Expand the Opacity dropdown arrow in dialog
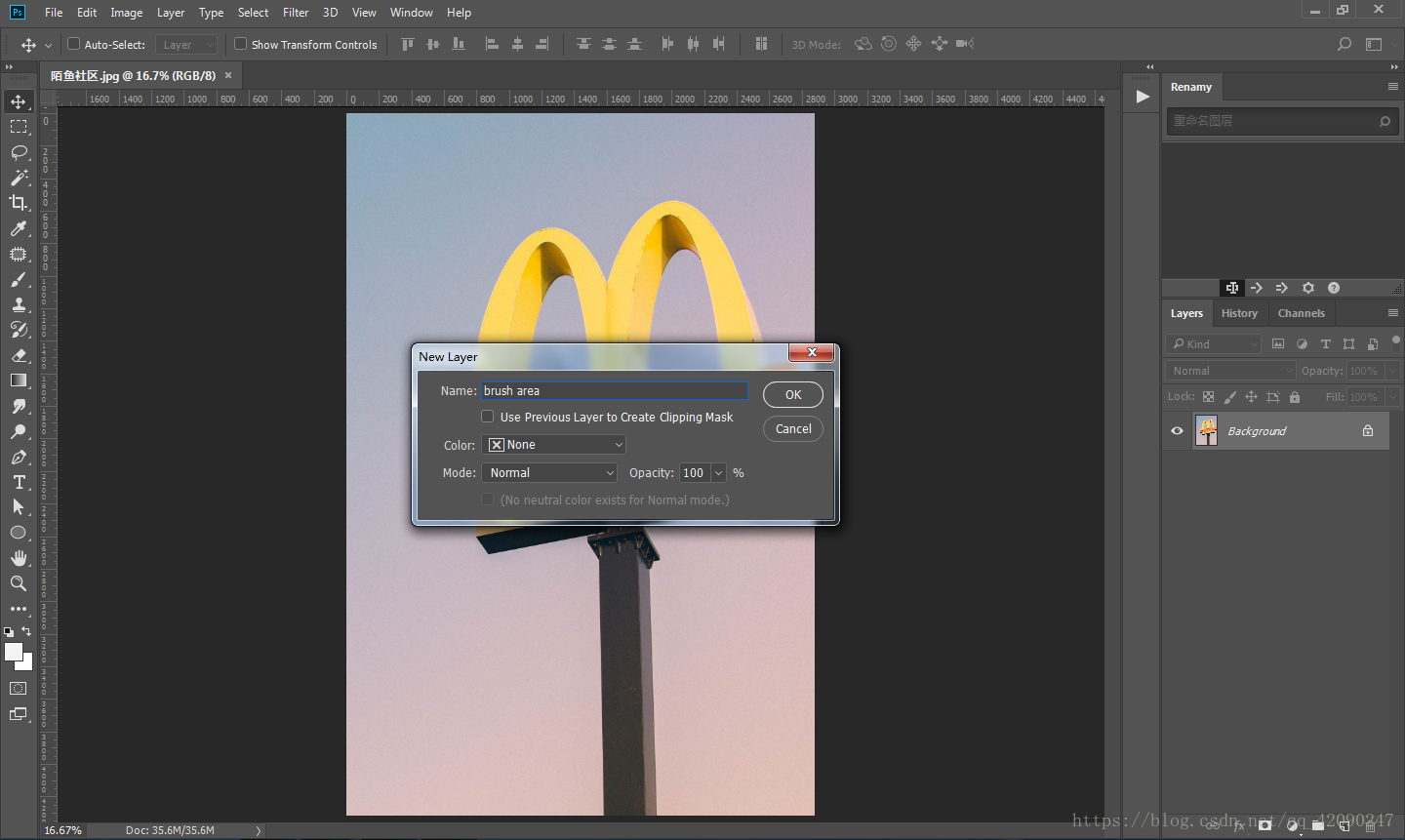Image resolution: width=1405 pixels, height=840 pixels. click(x=719, y=473)
